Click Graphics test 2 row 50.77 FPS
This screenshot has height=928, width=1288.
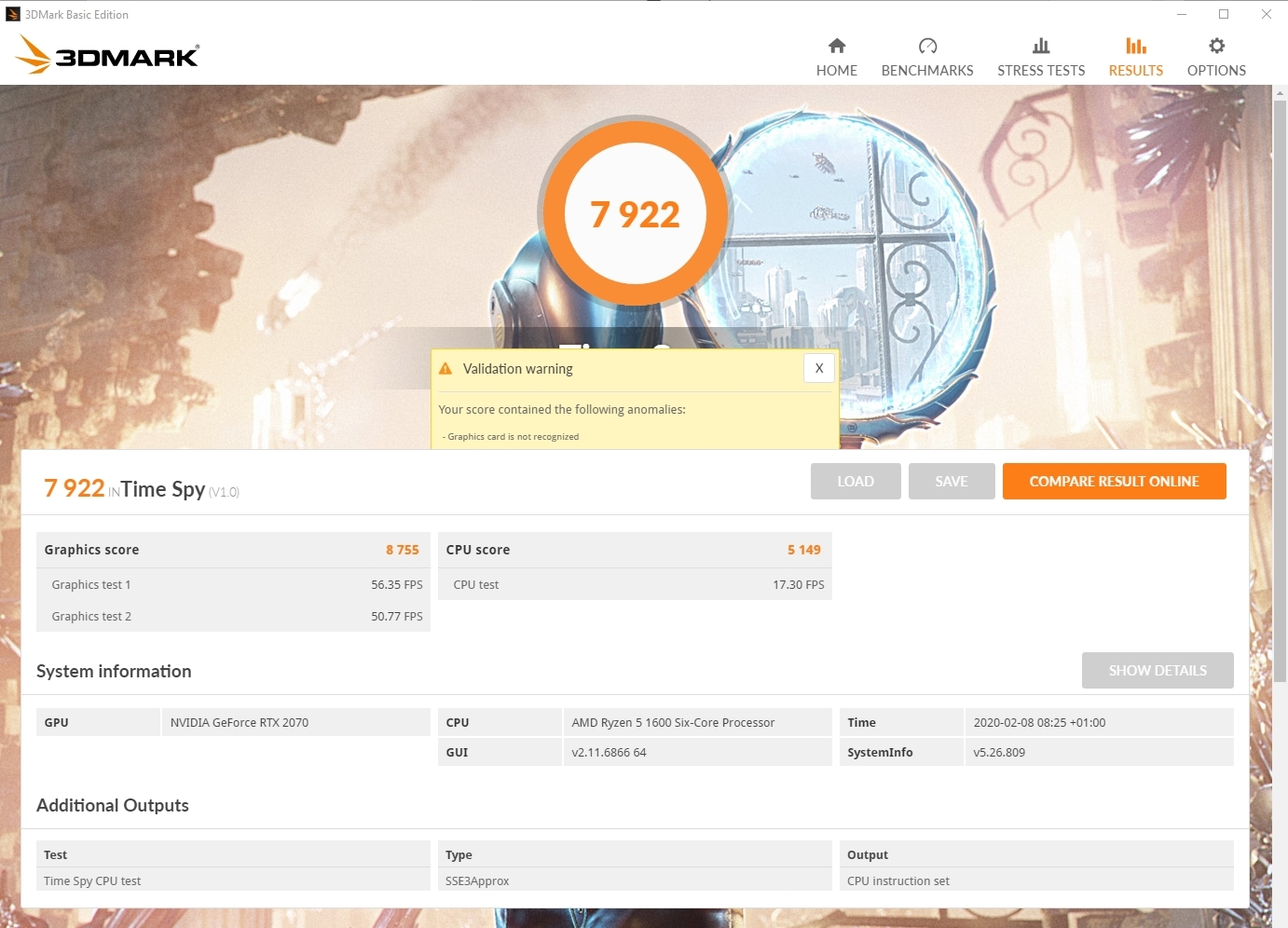coord(233,616)
